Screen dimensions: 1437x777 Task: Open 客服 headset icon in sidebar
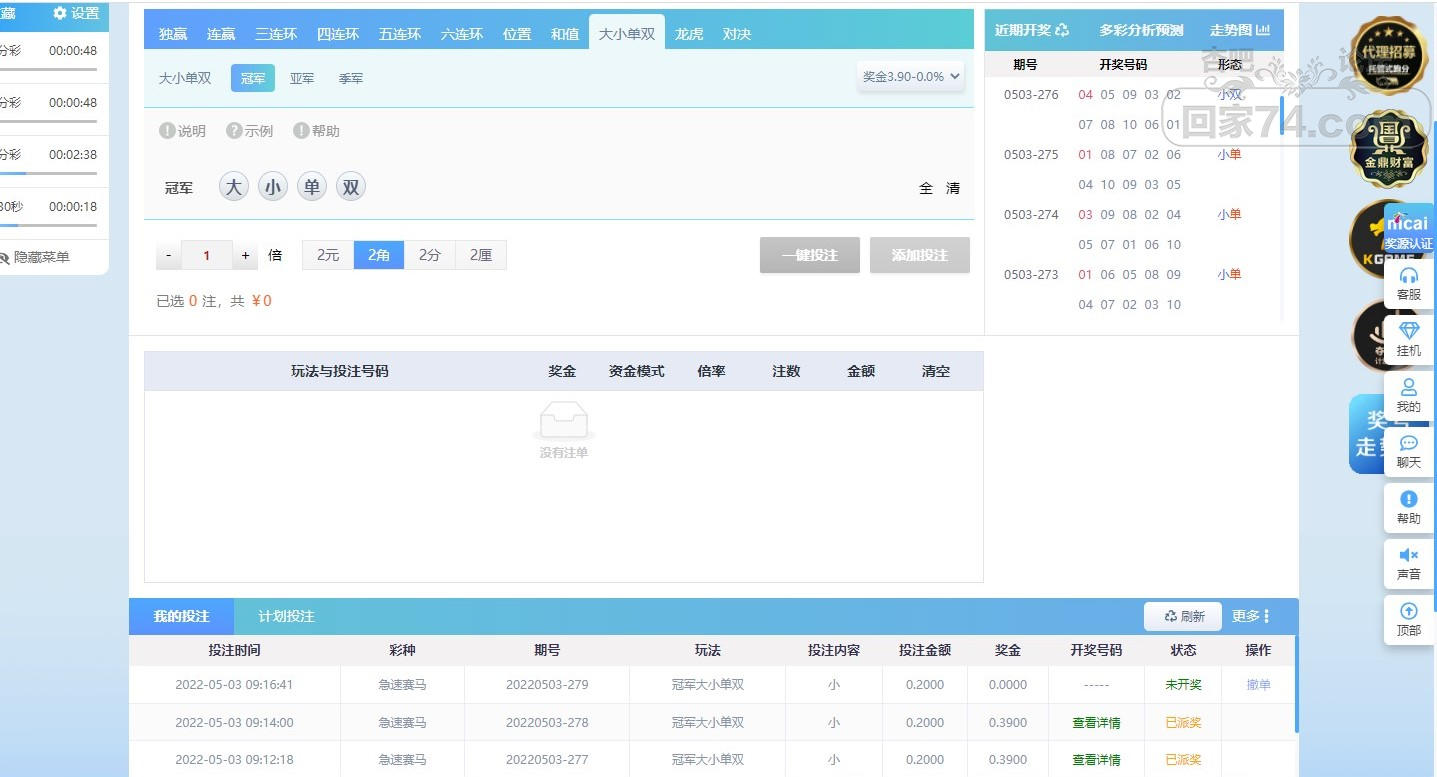tap(1409, 275)
